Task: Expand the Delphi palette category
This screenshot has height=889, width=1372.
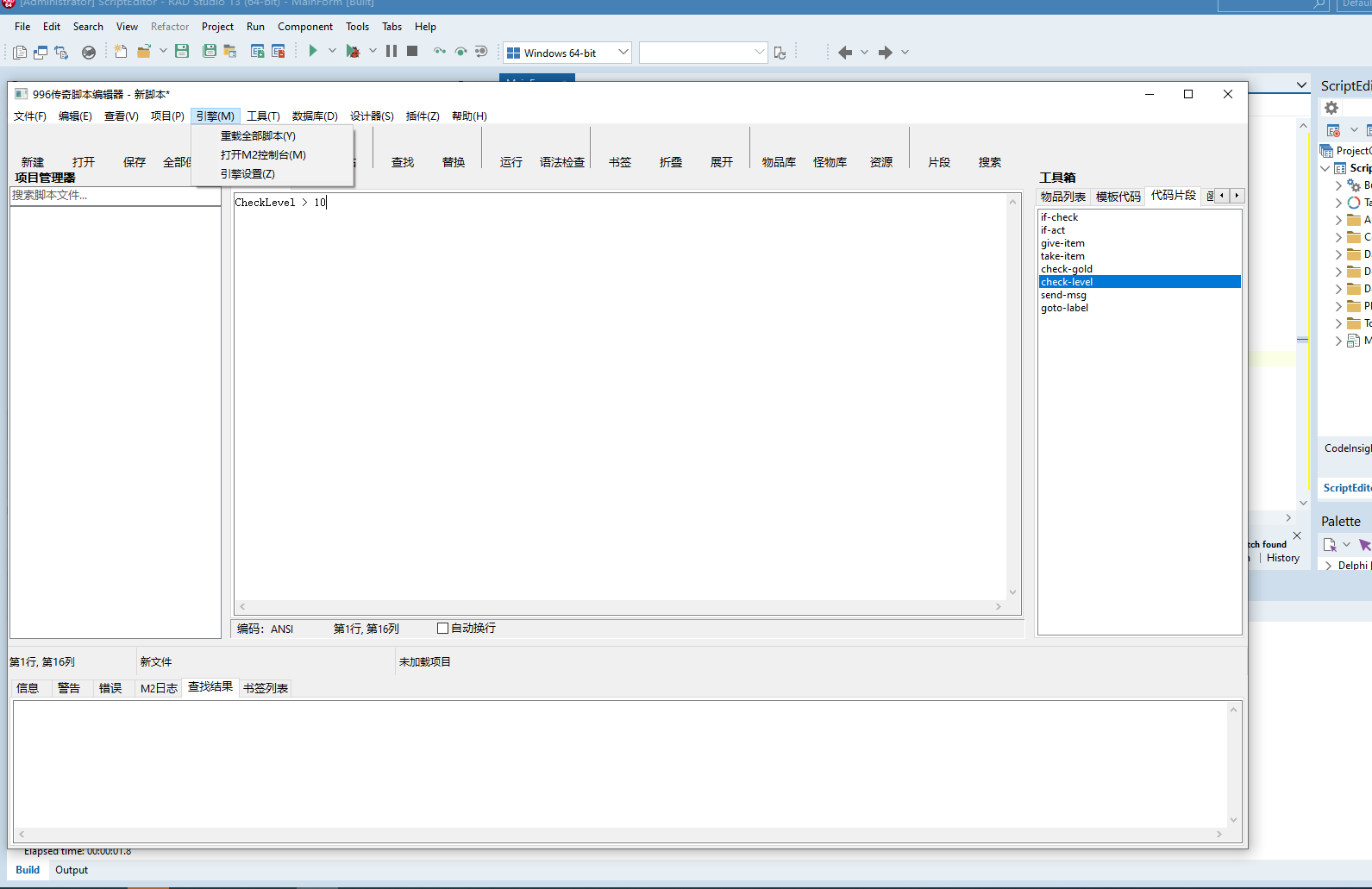Action: pyautogui.click(x=1328, y=566)
